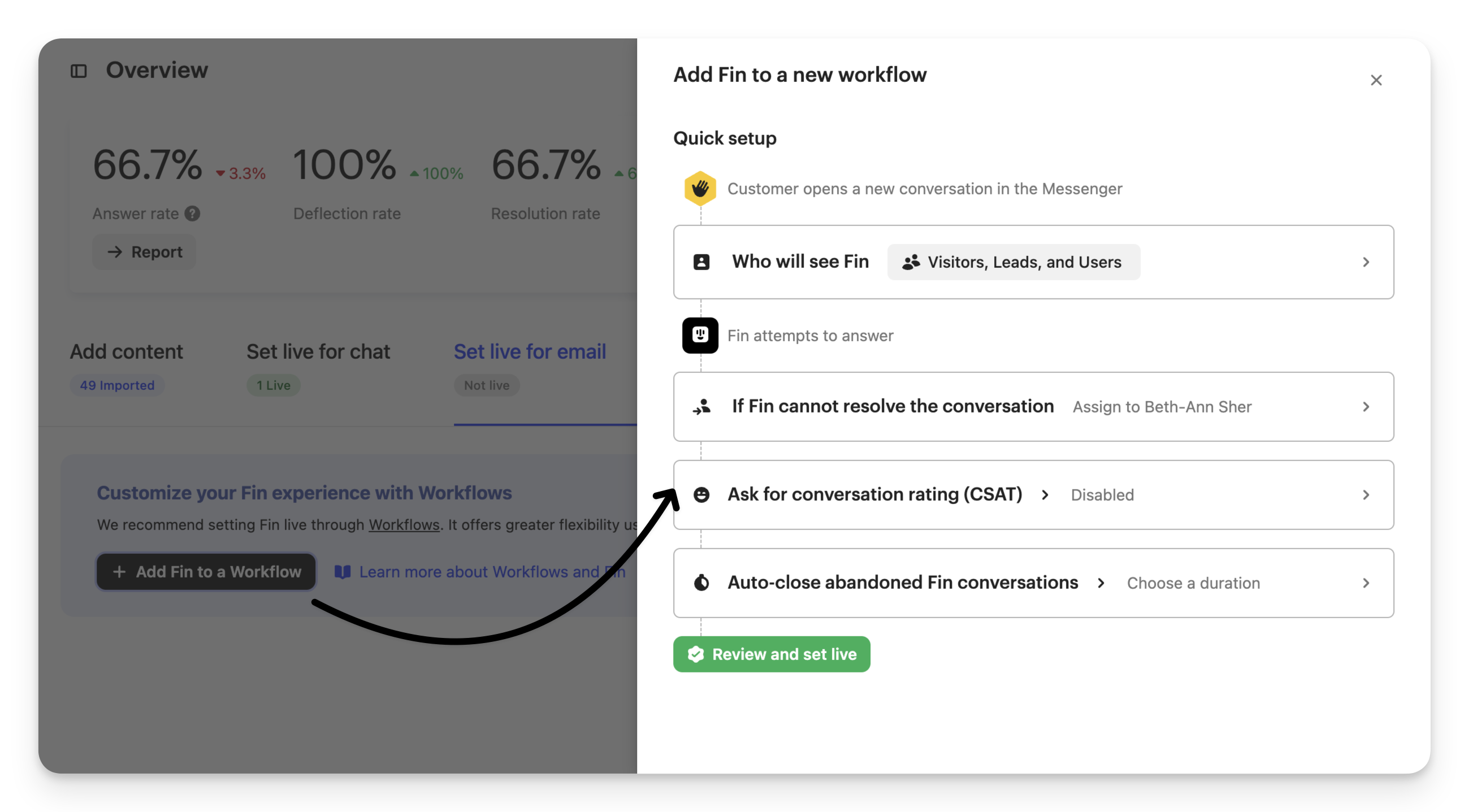Click the 66.7% Answer rate value
1469x812 pixels.
click(147, 165)
